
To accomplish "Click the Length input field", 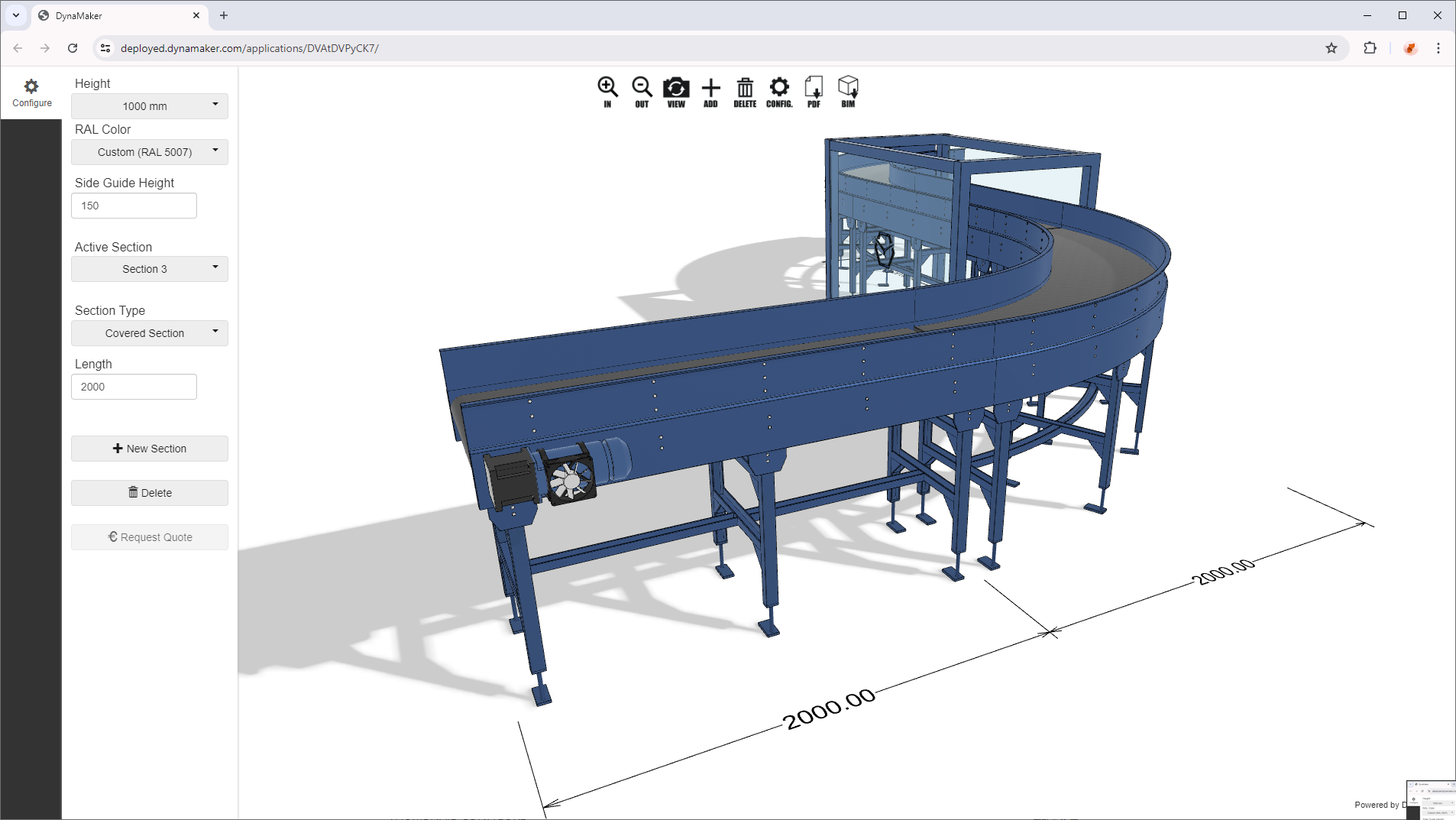I will point(134,387).
